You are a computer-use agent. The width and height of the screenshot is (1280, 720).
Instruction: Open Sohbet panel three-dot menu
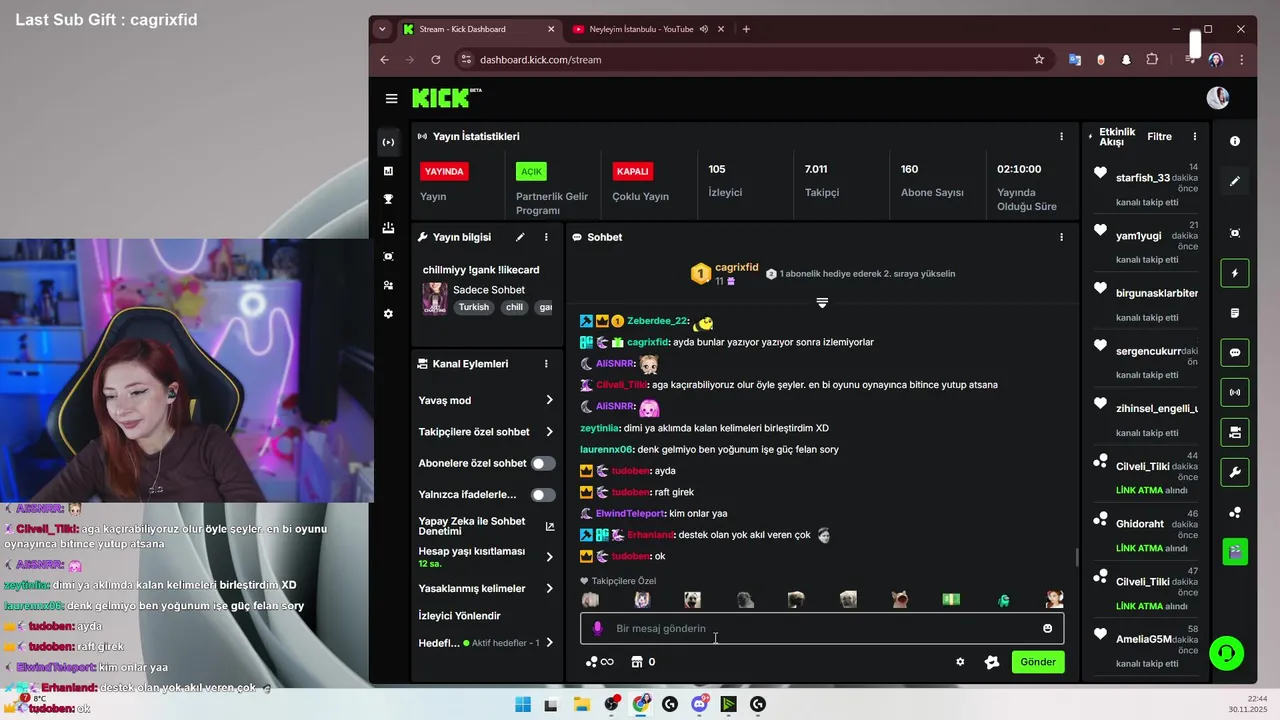1062,237
